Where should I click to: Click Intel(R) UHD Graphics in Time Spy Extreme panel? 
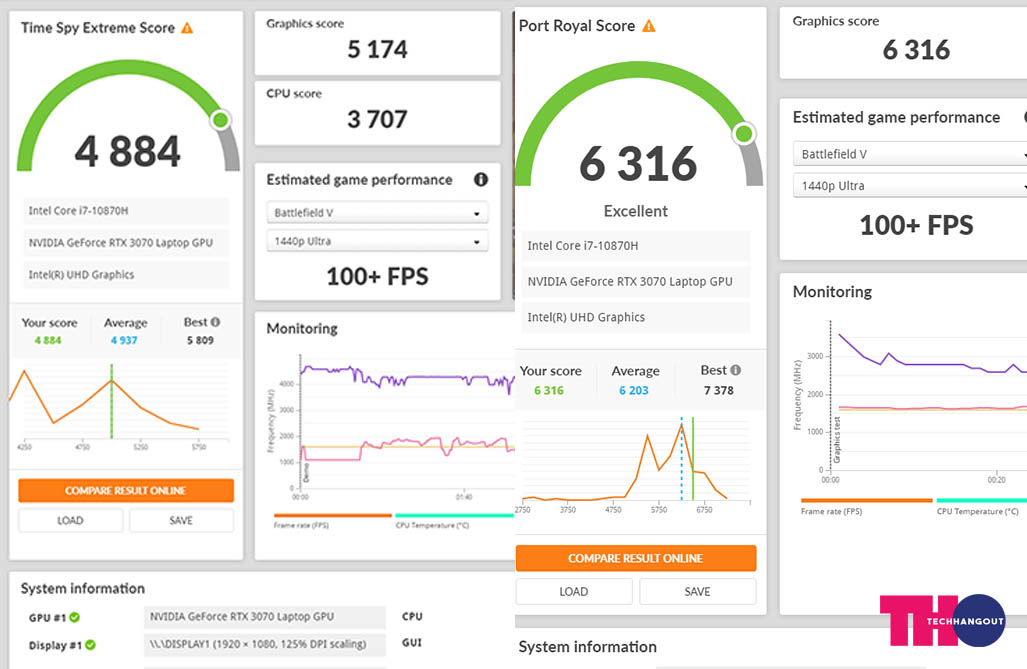point(126,275)
